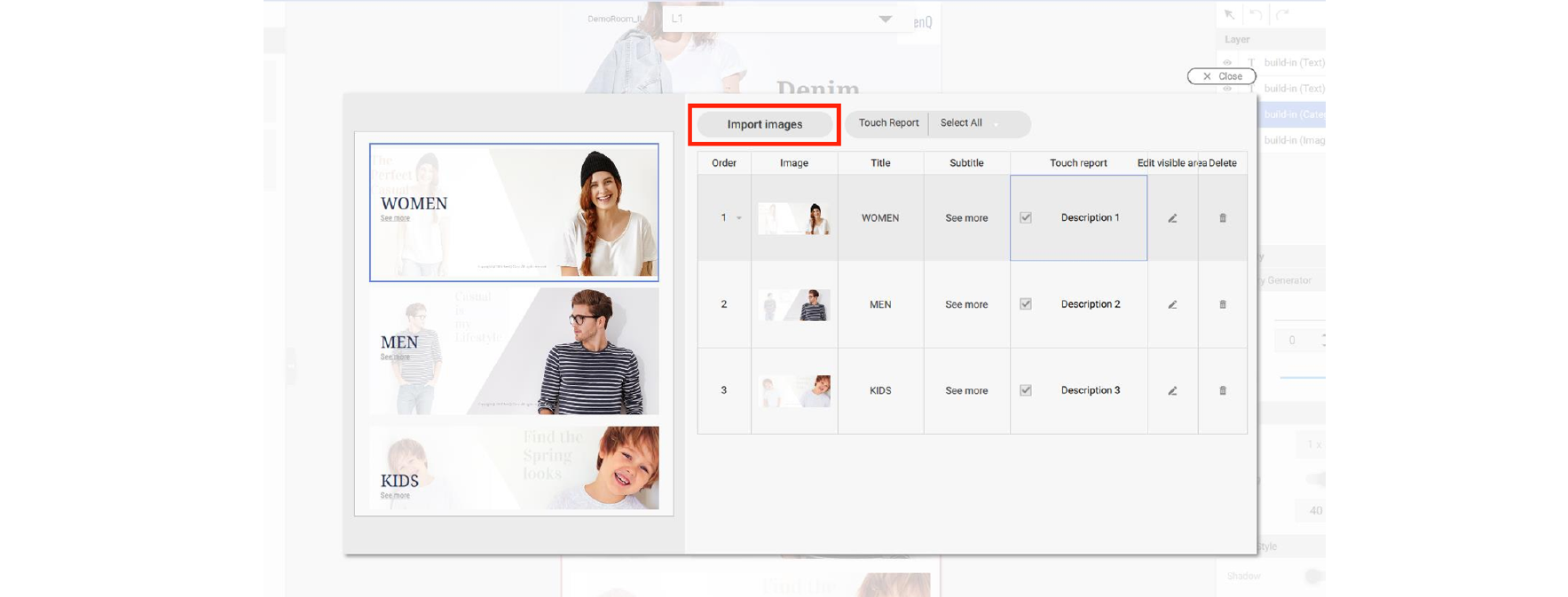Uncheck touch report for Description 2
Viewport: 1568px width, 597px height.
1026,304
